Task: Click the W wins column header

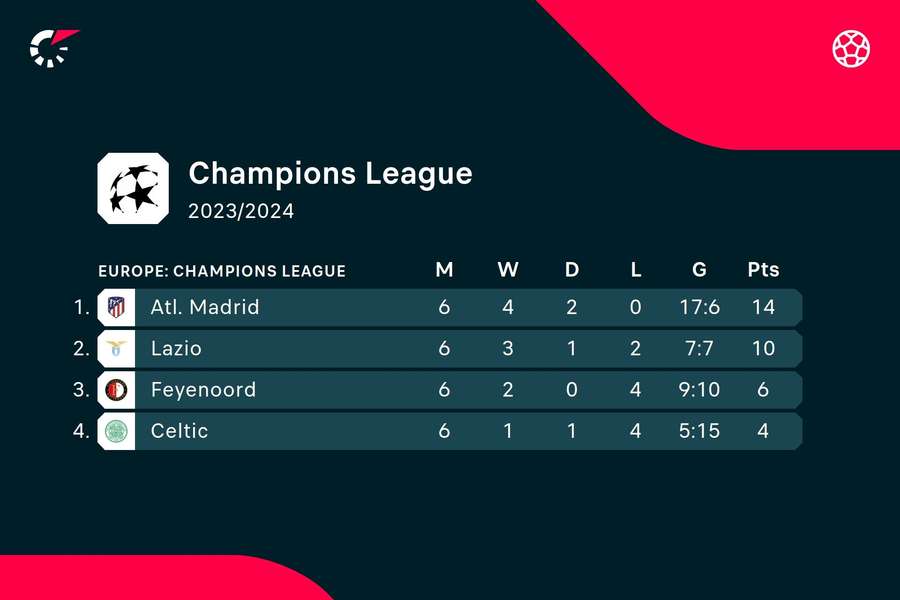Action: 508,269
